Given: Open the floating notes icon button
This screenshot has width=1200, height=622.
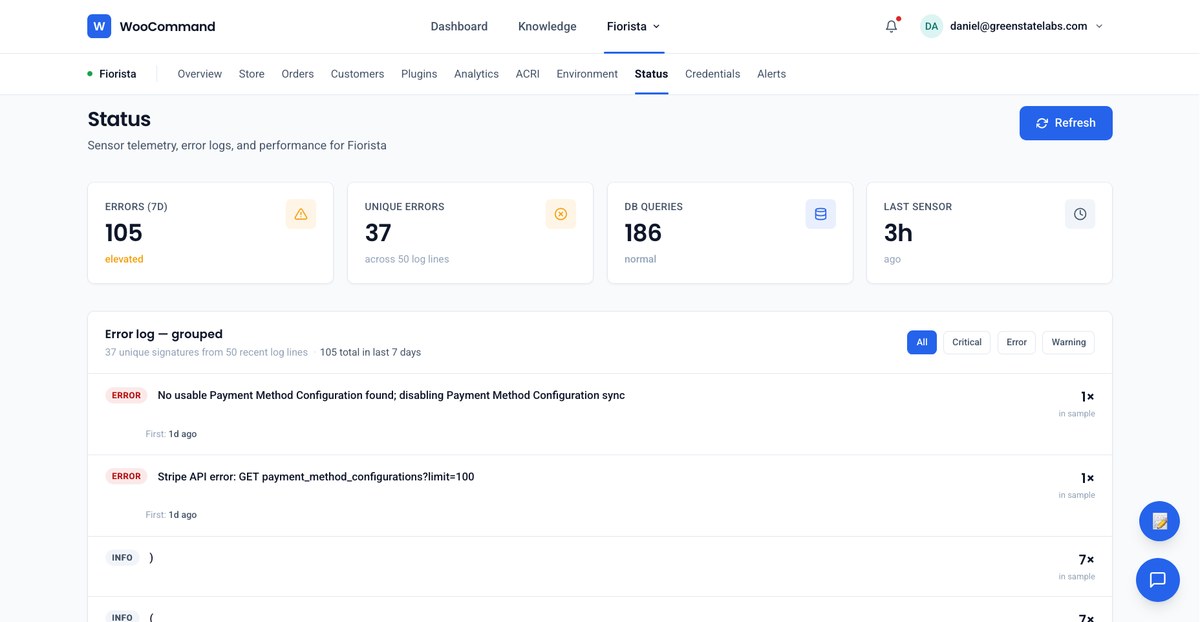Looking at the screenshot, I should tap(1159, 521).
